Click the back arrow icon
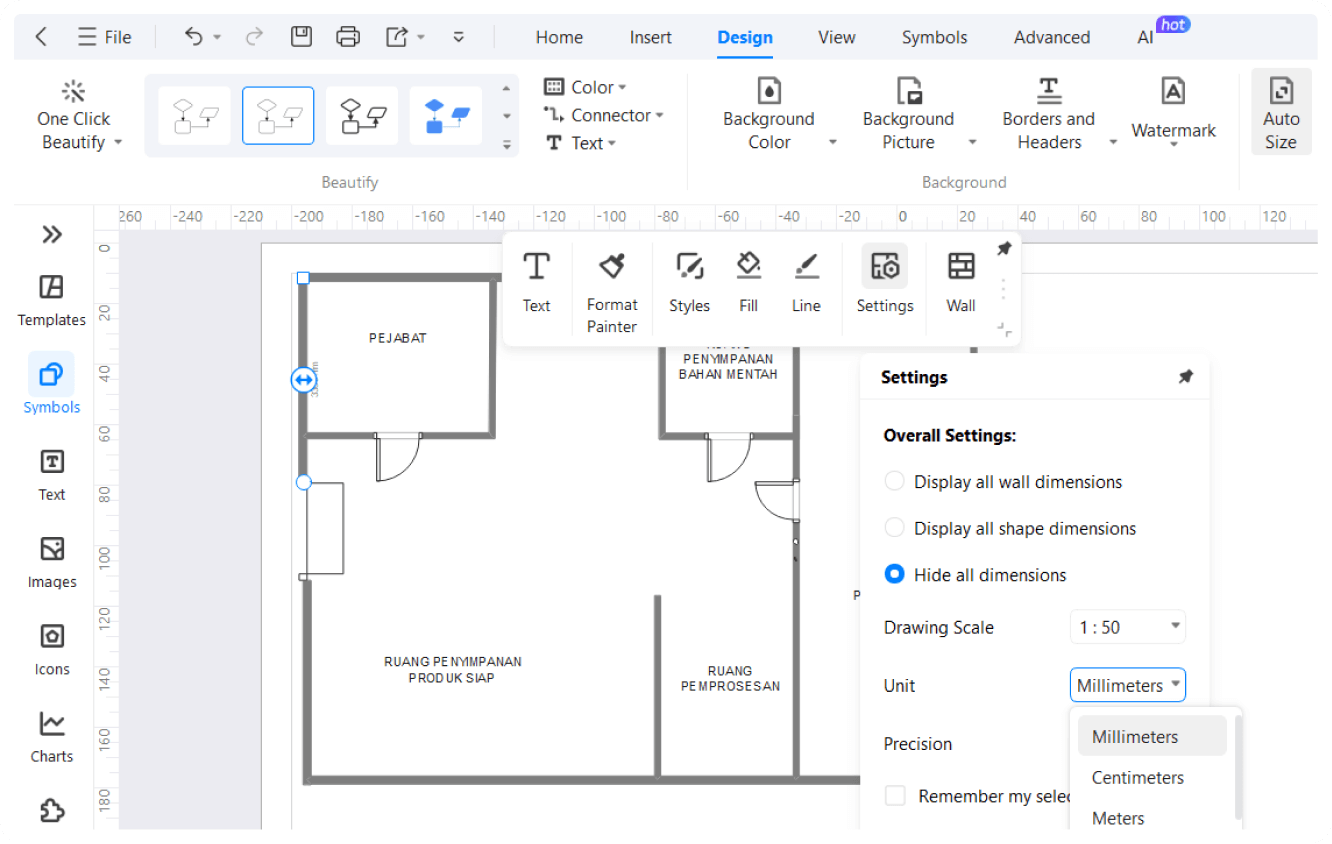1332x844 pixels. [x=41, y=37]
